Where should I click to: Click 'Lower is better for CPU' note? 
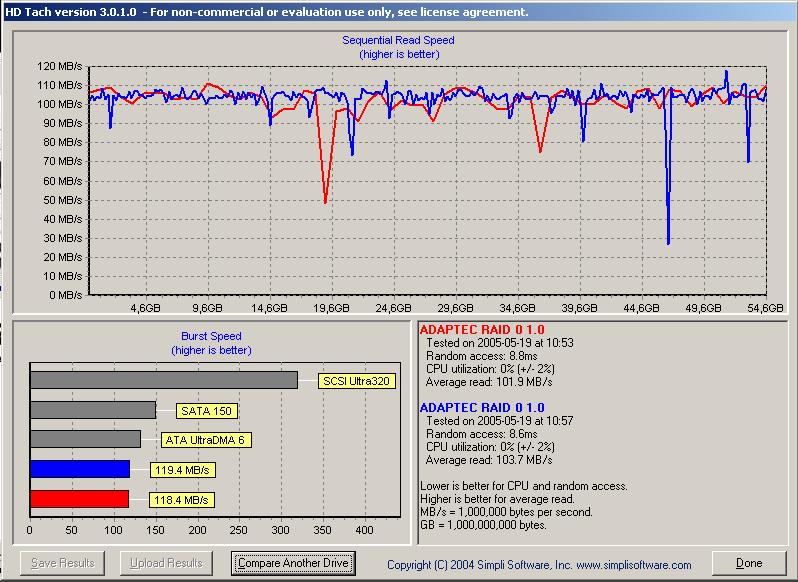[524, 486]
